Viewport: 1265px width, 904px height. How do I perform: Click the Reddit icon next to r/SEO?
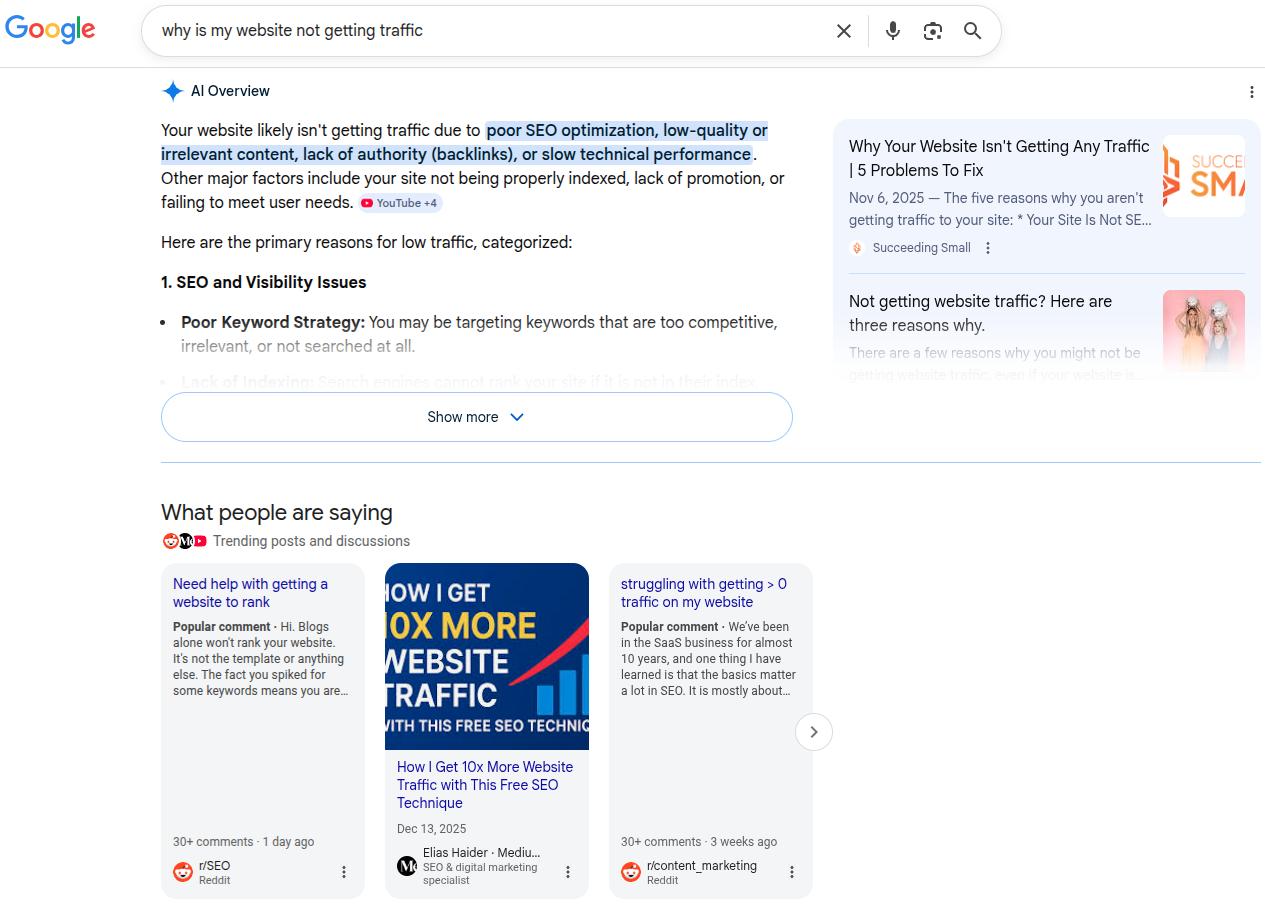pos(182,871)
